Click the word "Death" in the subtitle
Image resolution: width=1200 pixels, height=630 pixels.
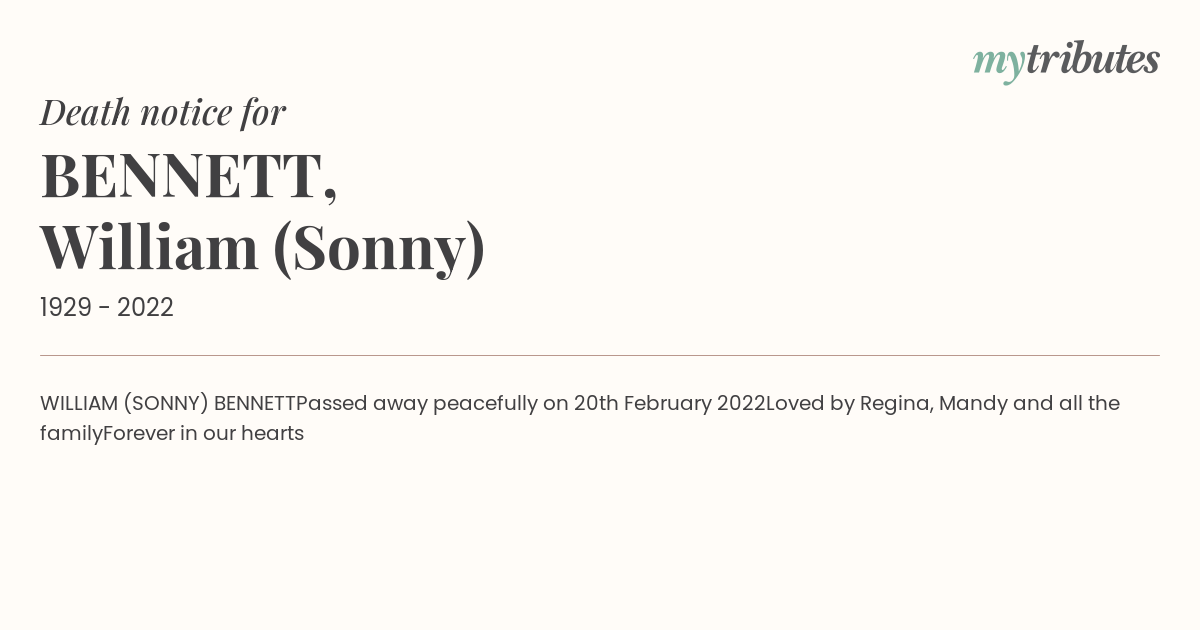pos(85,112)
